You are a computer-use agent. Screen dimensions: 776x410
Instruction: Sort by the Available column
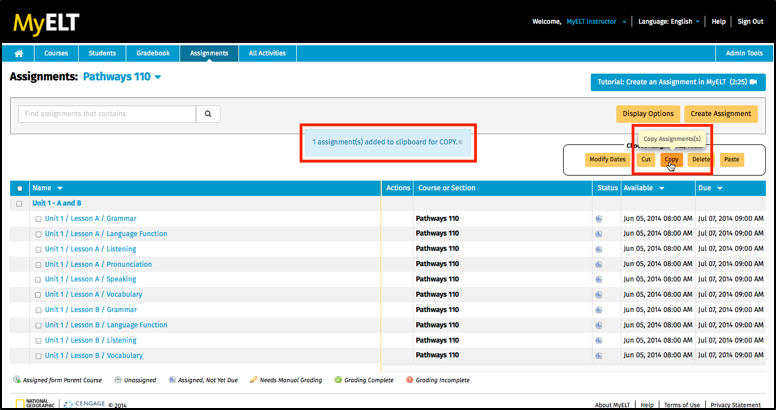pyautogui.click(x=643, y=188)
